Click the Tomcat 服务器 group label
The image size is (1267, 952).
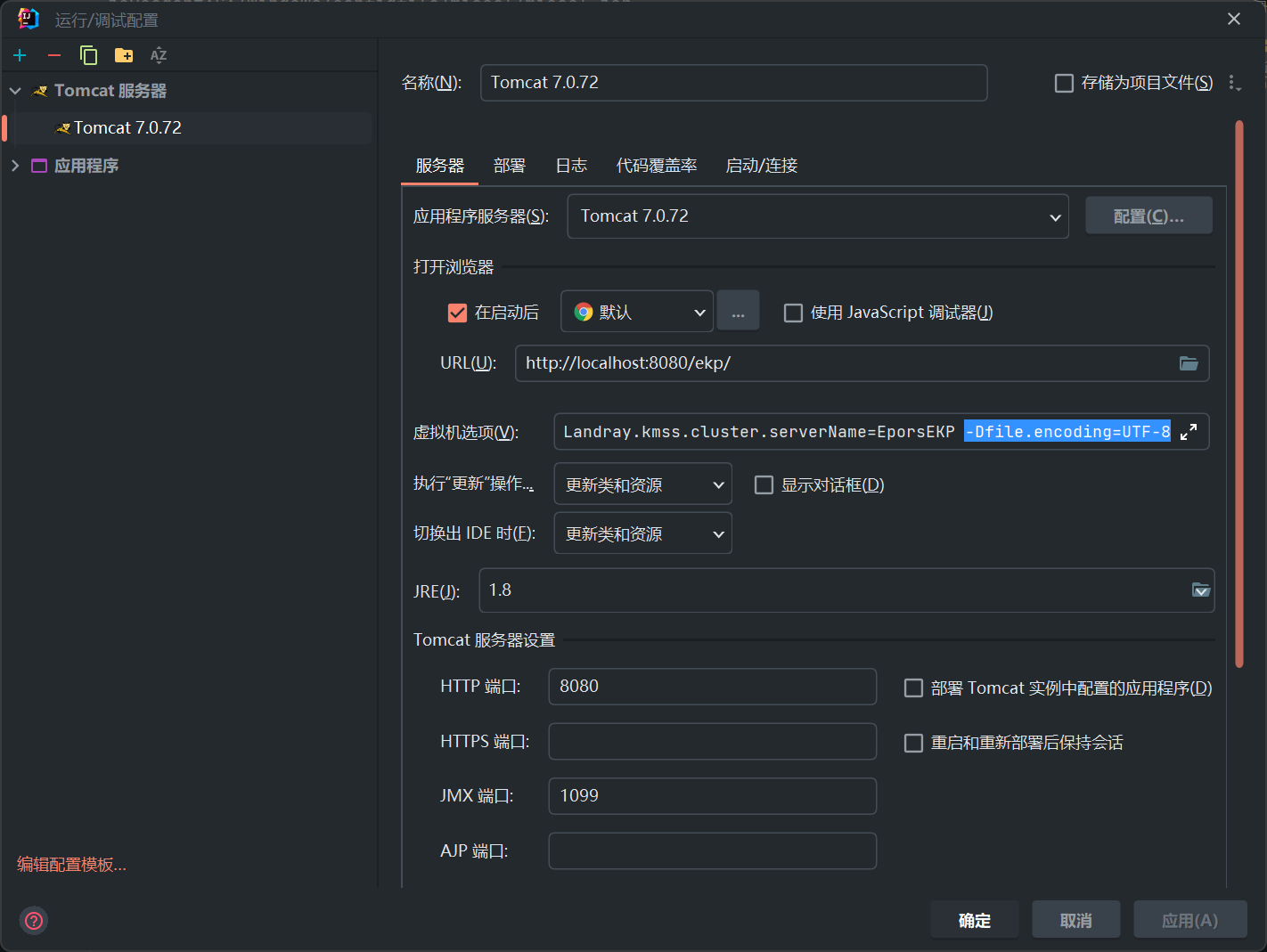(110, 91)
